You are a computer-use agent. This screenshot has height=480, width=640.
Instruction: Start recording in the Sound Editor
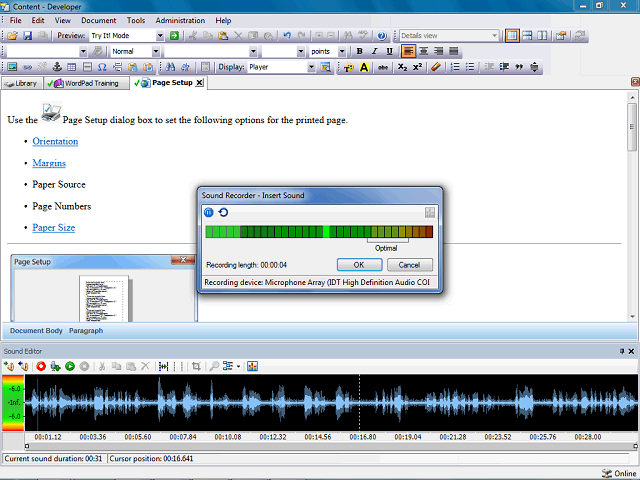pos(41,367)
